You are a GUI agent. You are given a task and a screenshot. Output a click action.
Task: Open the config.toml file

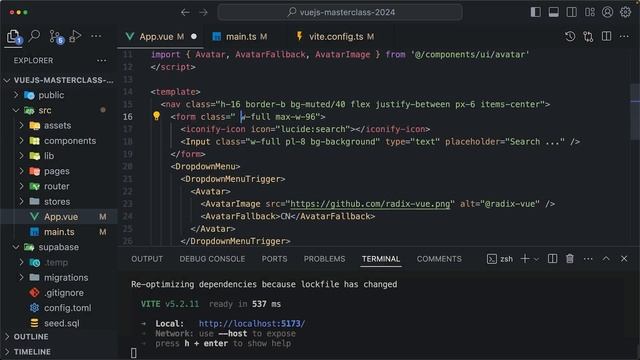click(59, 308)
